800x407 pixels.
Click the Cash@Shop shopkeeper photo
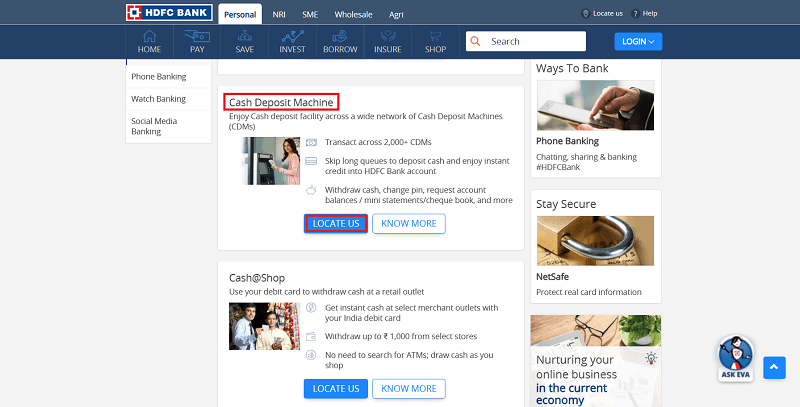point(264,326)
